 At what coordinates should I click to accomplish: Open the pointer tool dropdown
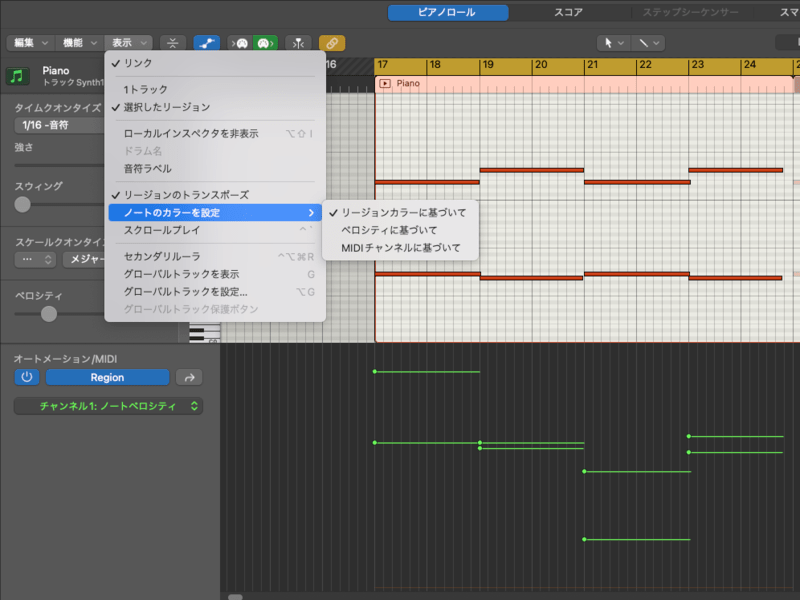[x=611, y=43]
